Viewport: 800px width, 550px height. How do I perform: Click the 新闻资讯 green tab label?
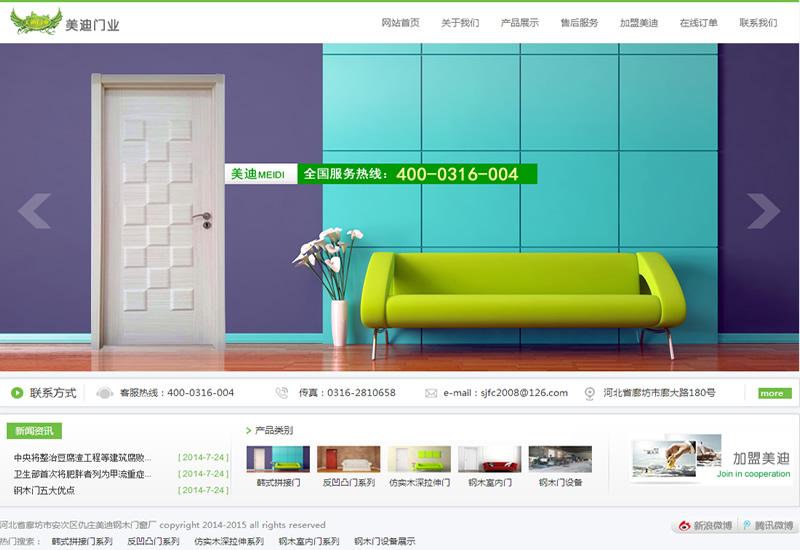tap(34, 431)
